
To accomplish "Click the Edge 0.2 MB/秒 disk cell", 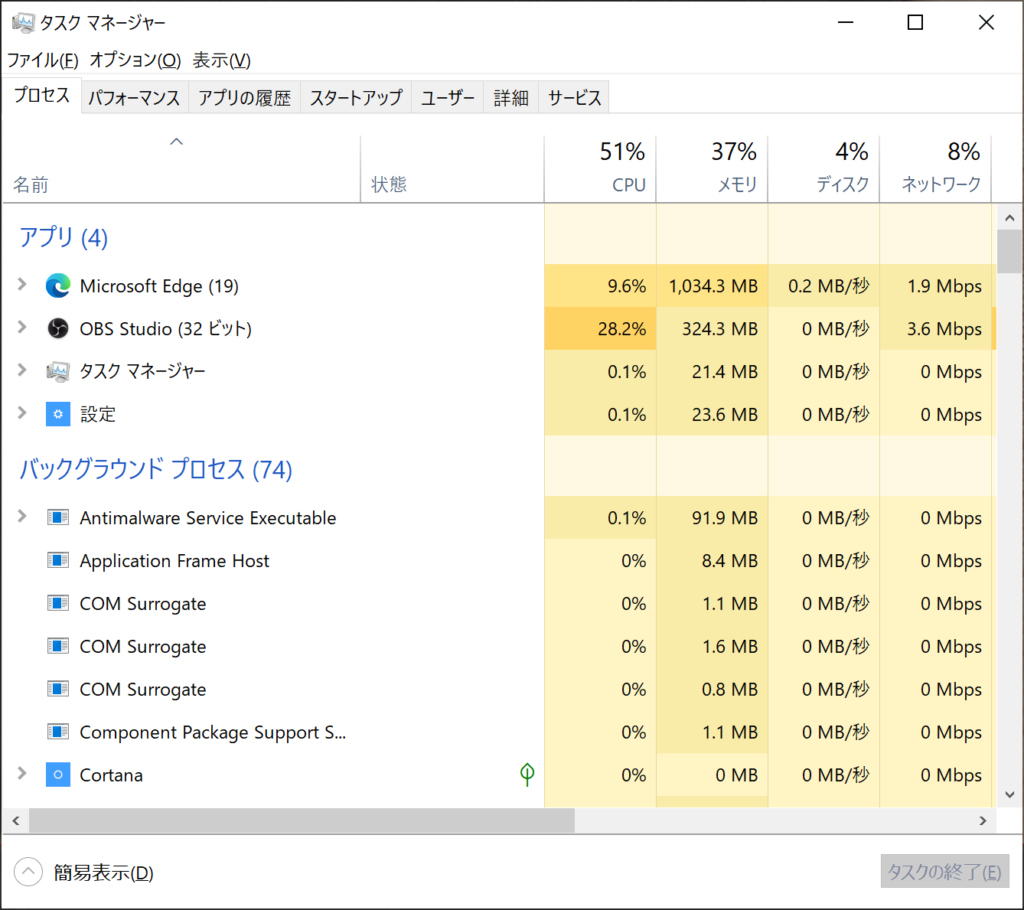I will click(x=824, y=286).
